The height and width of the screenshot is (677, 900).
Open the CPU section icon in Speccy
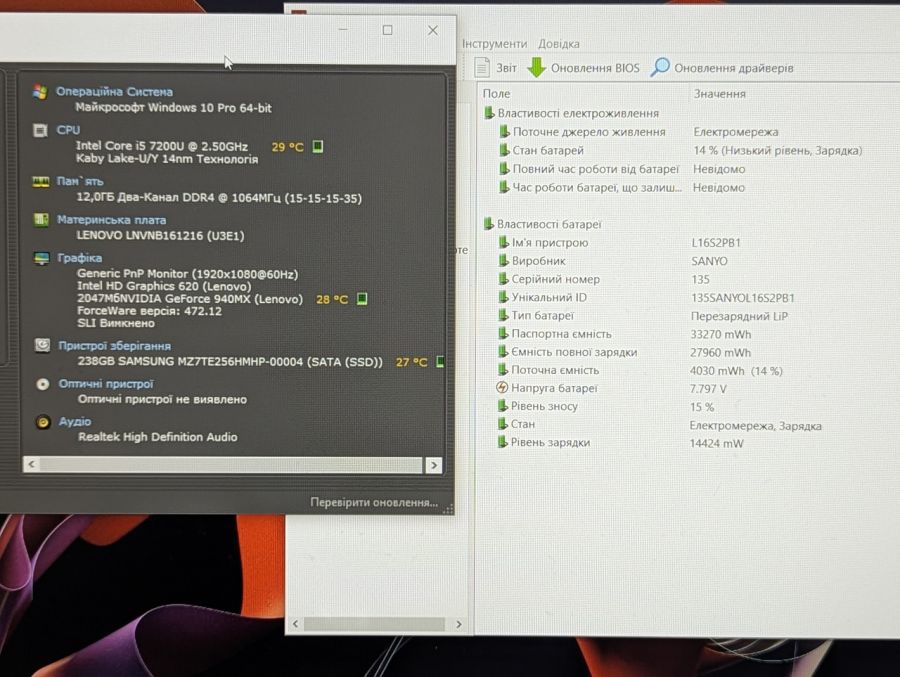coord(40,130)
